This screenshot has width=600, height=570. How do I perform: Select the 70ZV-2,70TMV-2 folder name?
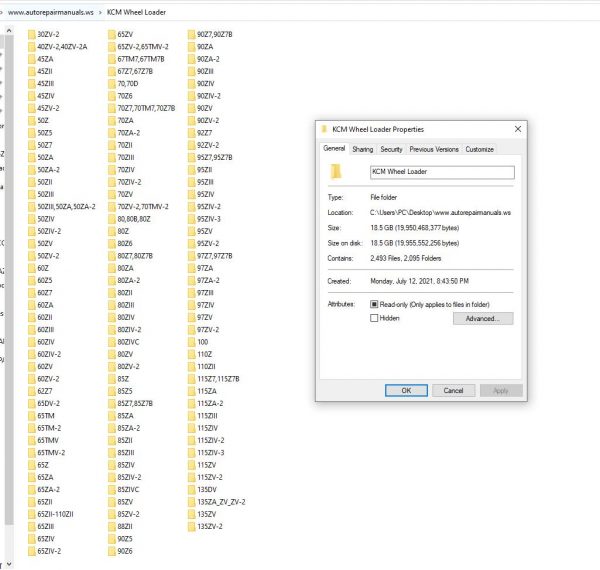[x=143, y=207]
